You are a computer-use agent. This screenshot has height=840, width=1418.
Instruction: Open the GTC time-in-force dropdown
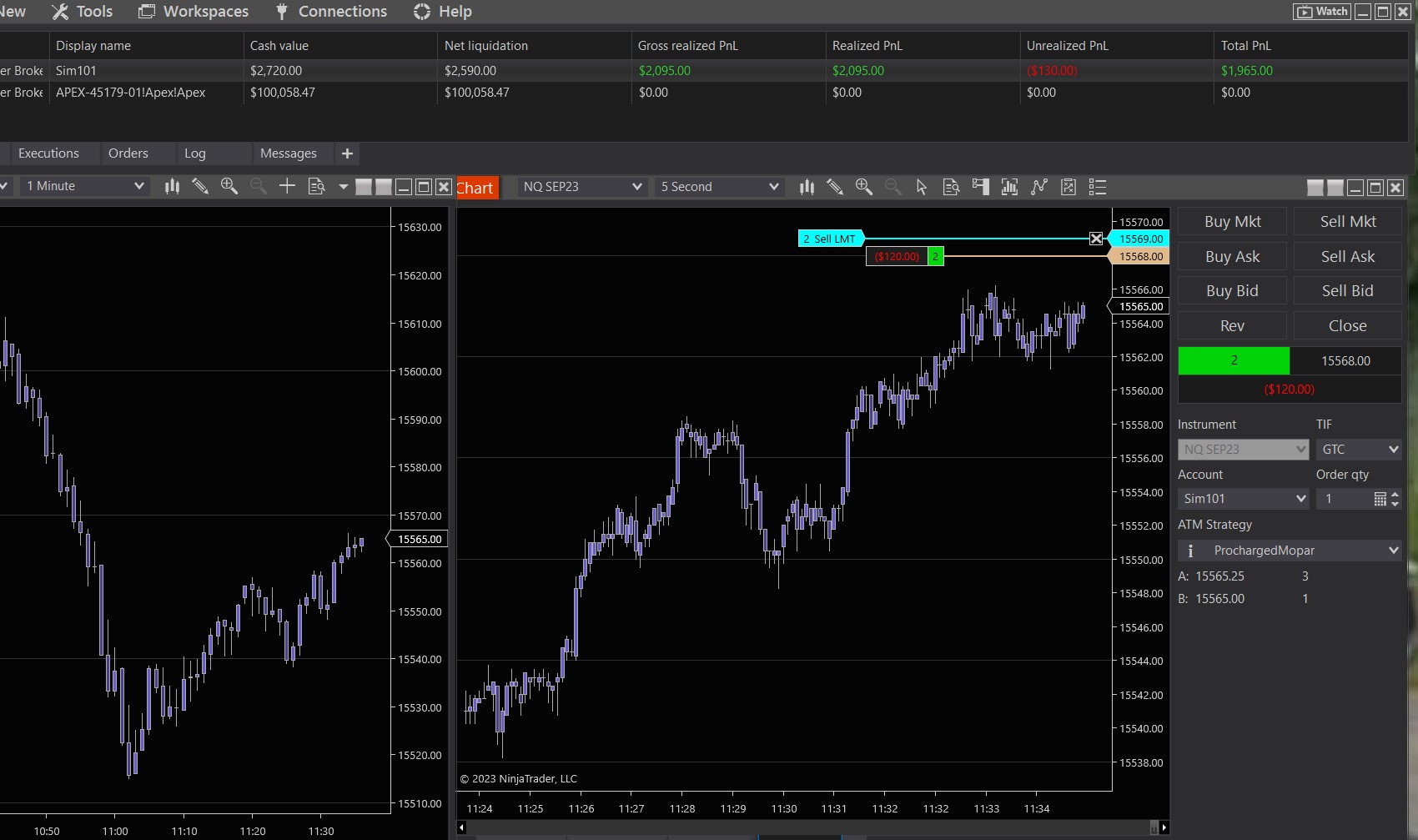1359,450
